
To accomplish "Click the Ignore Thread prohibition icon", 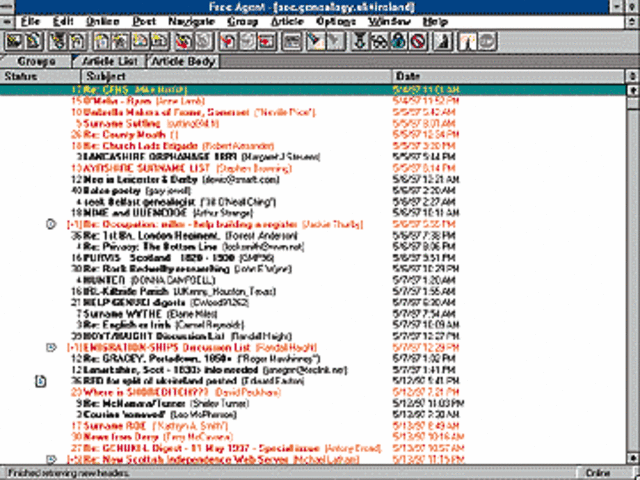I will pos(420,42).
